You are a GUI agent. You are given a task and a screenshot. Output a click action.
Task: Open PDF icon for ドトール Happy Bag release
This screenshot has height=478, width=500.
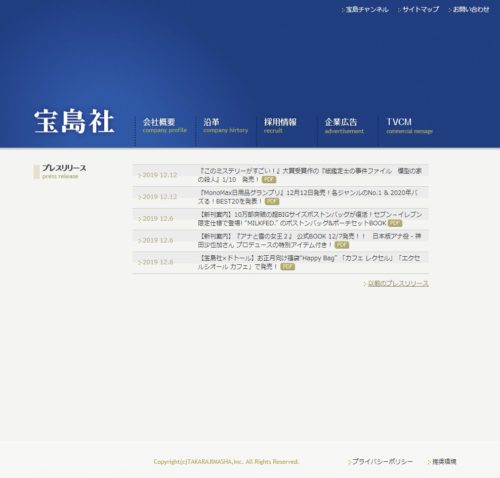pos(287,267)
